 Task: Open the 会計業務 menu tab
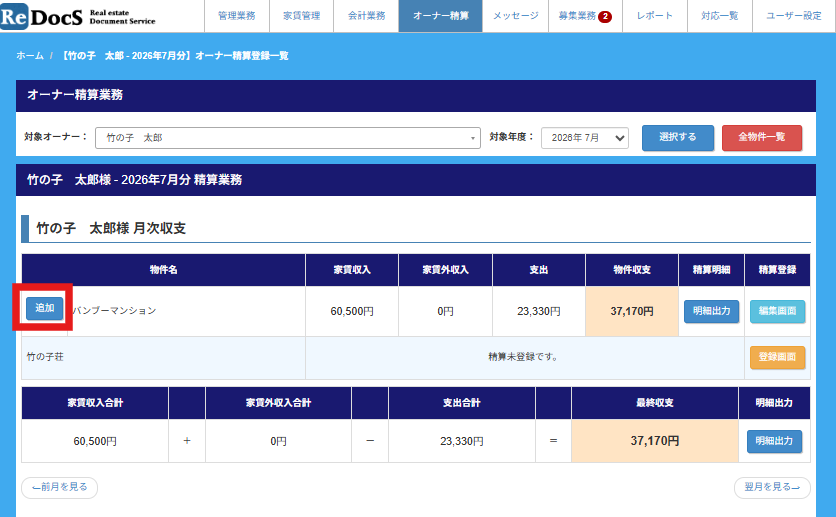pos(366,16)
